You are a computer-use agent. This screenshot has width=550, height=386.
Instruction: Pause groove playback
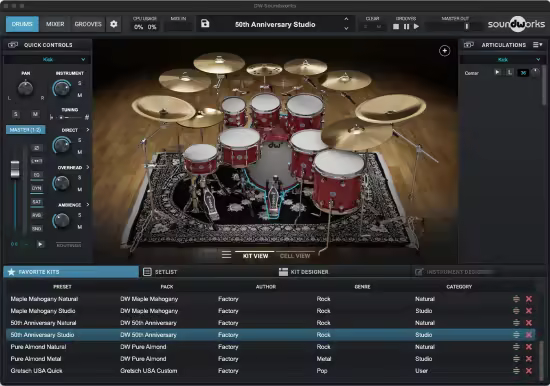coord(406,26)
